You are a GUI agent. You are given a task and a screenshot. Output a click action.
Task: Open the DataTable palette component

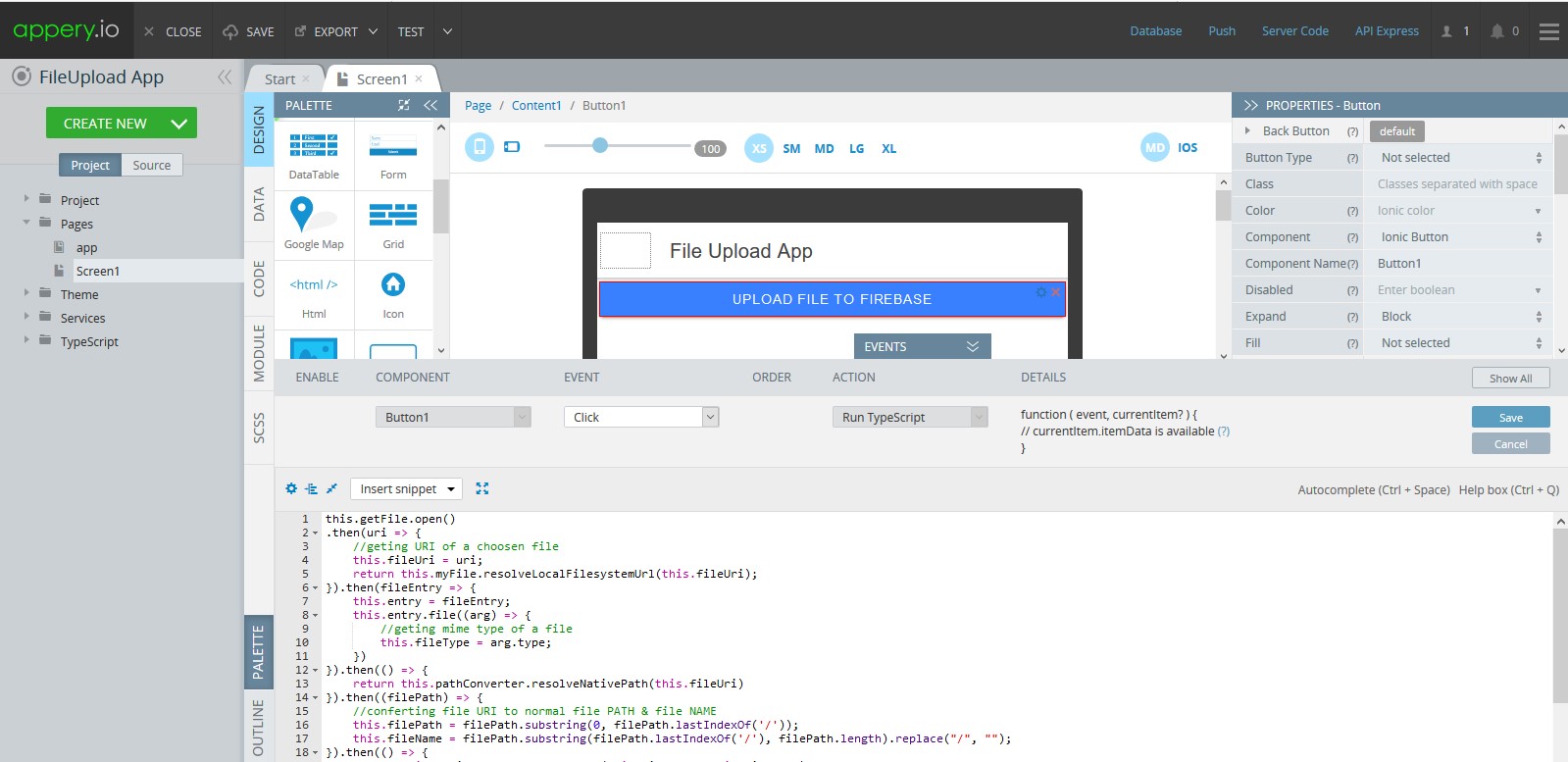coord(314,156)
